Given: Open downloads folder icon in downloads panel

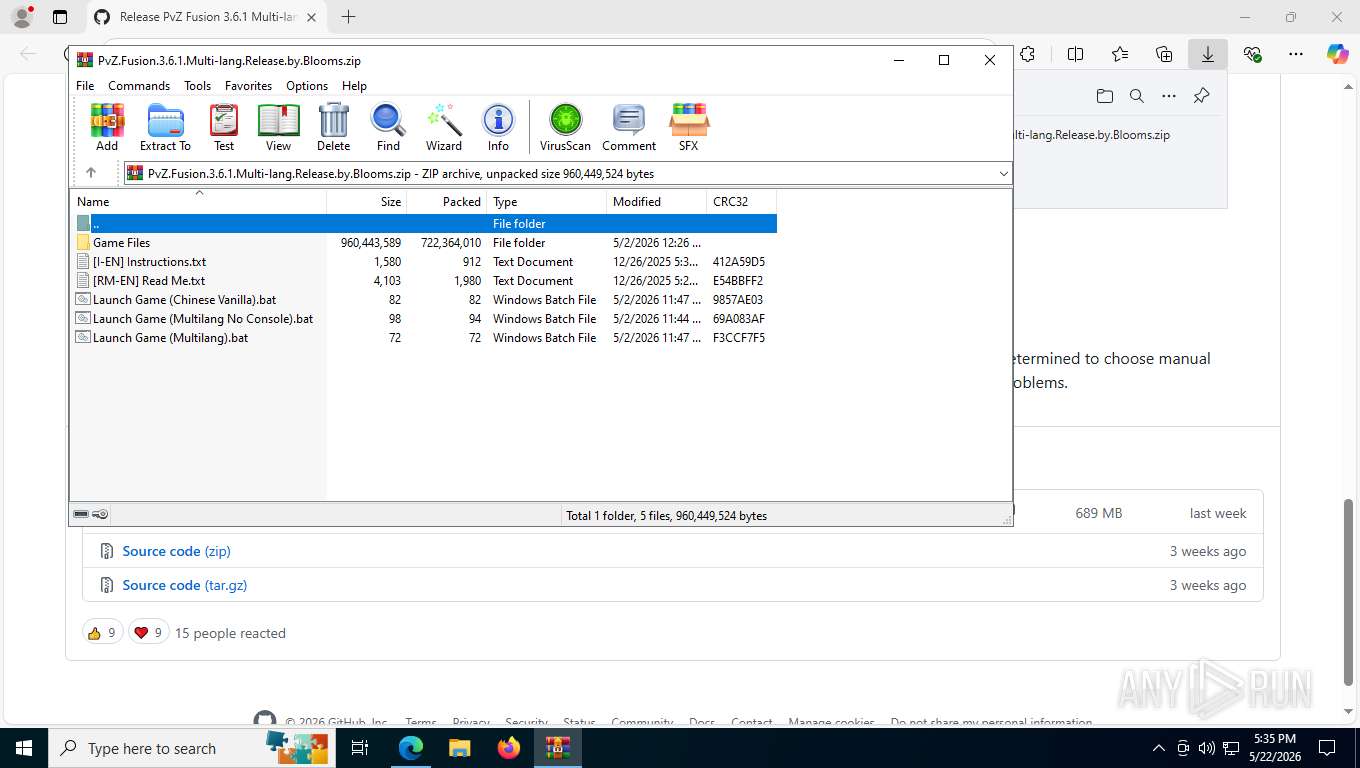Looking at the screenshot, I should [1105, 96].
